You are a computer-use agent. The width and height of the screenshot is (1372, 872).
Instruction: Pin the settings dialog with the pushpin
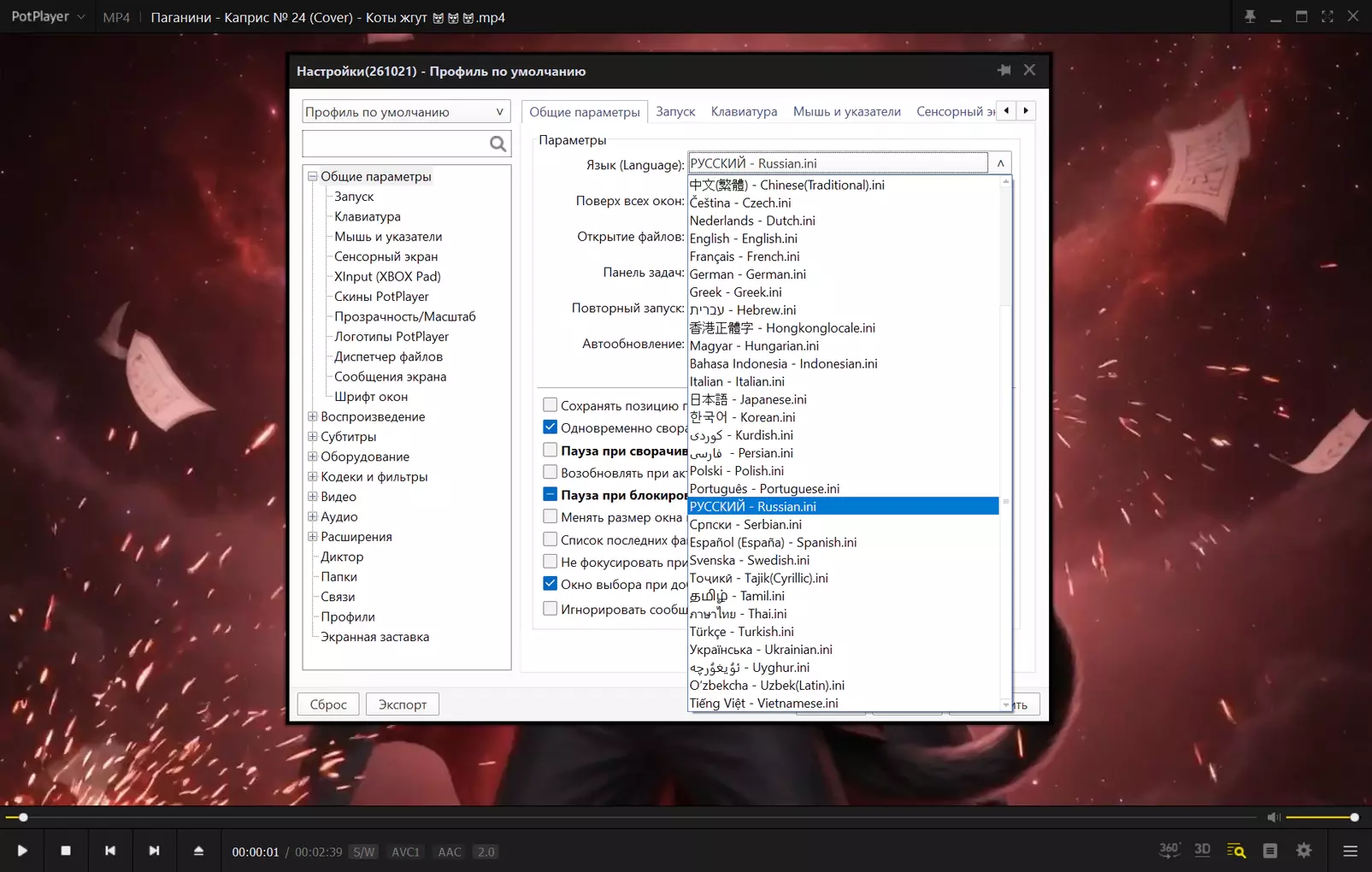click(x=1004, y=70)
